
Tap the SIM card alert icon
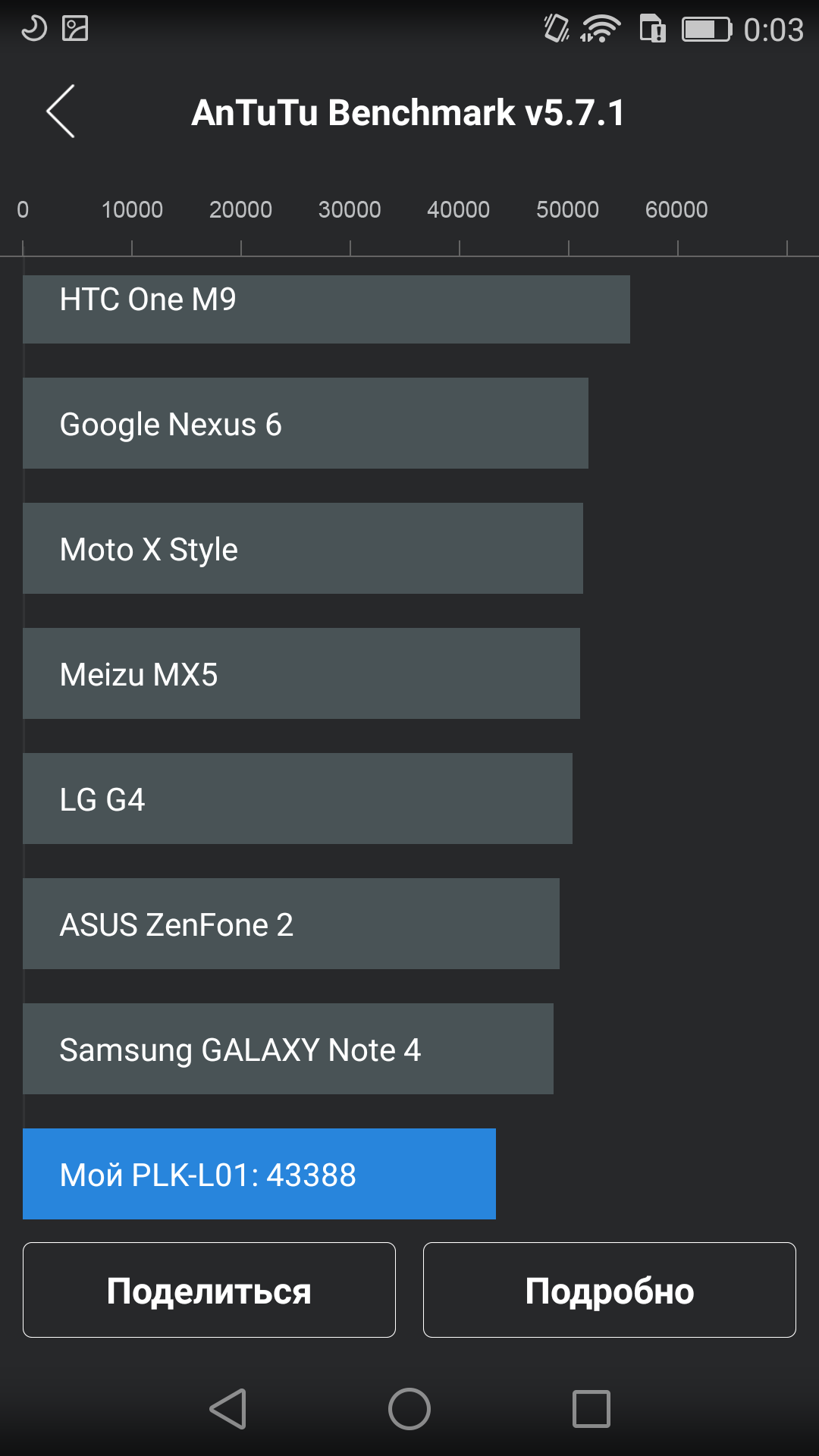(653, 29)
